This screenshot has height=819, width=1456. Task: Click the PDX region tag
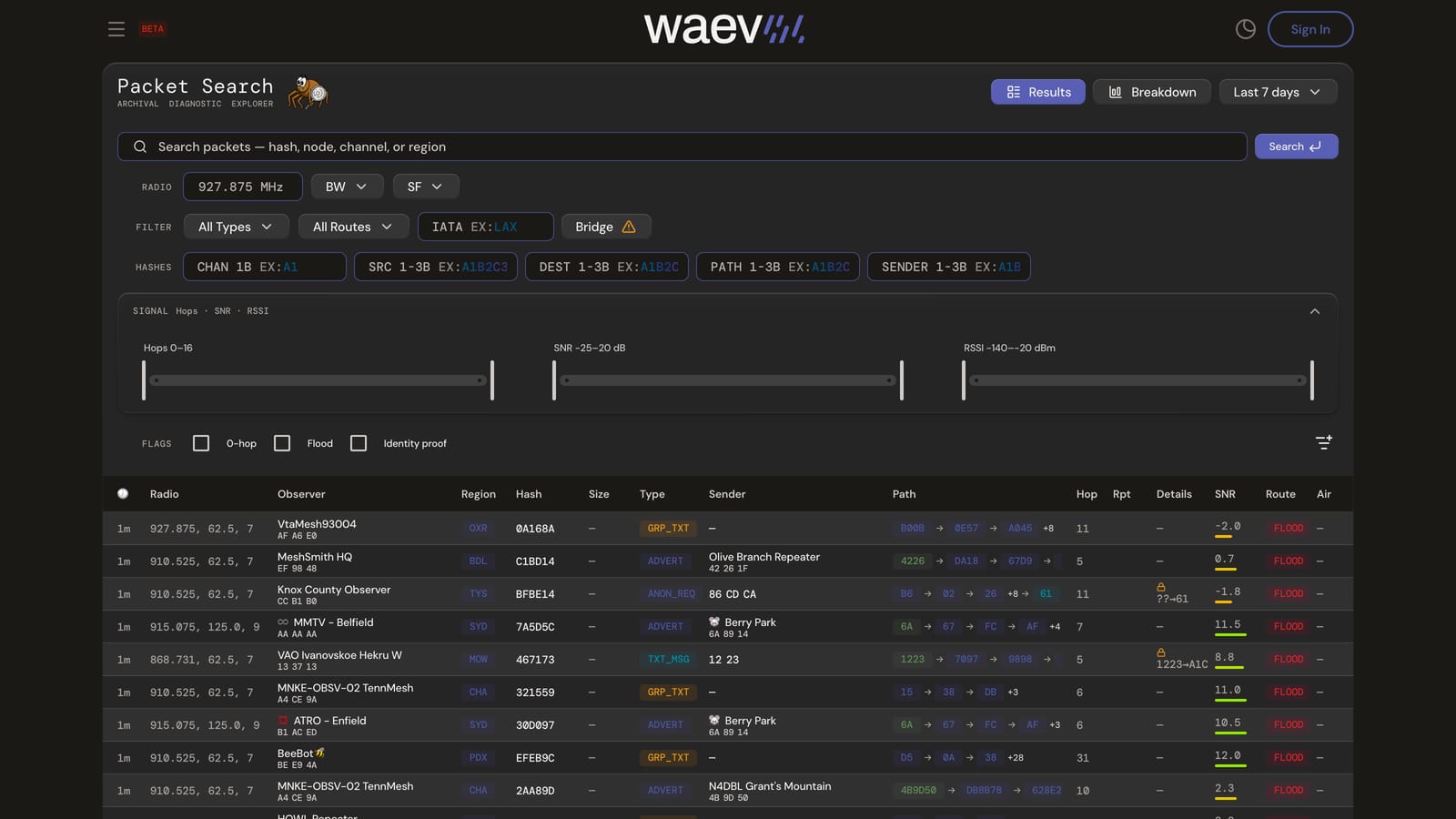[479, 757]
